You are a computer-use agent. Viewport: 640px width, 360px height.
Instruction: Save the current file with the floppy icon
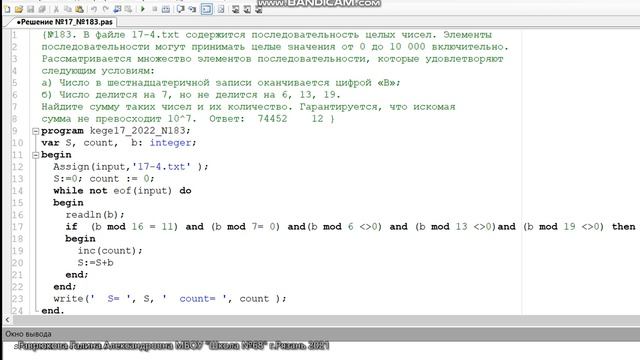pyautogui.click(x=30, y=9)
